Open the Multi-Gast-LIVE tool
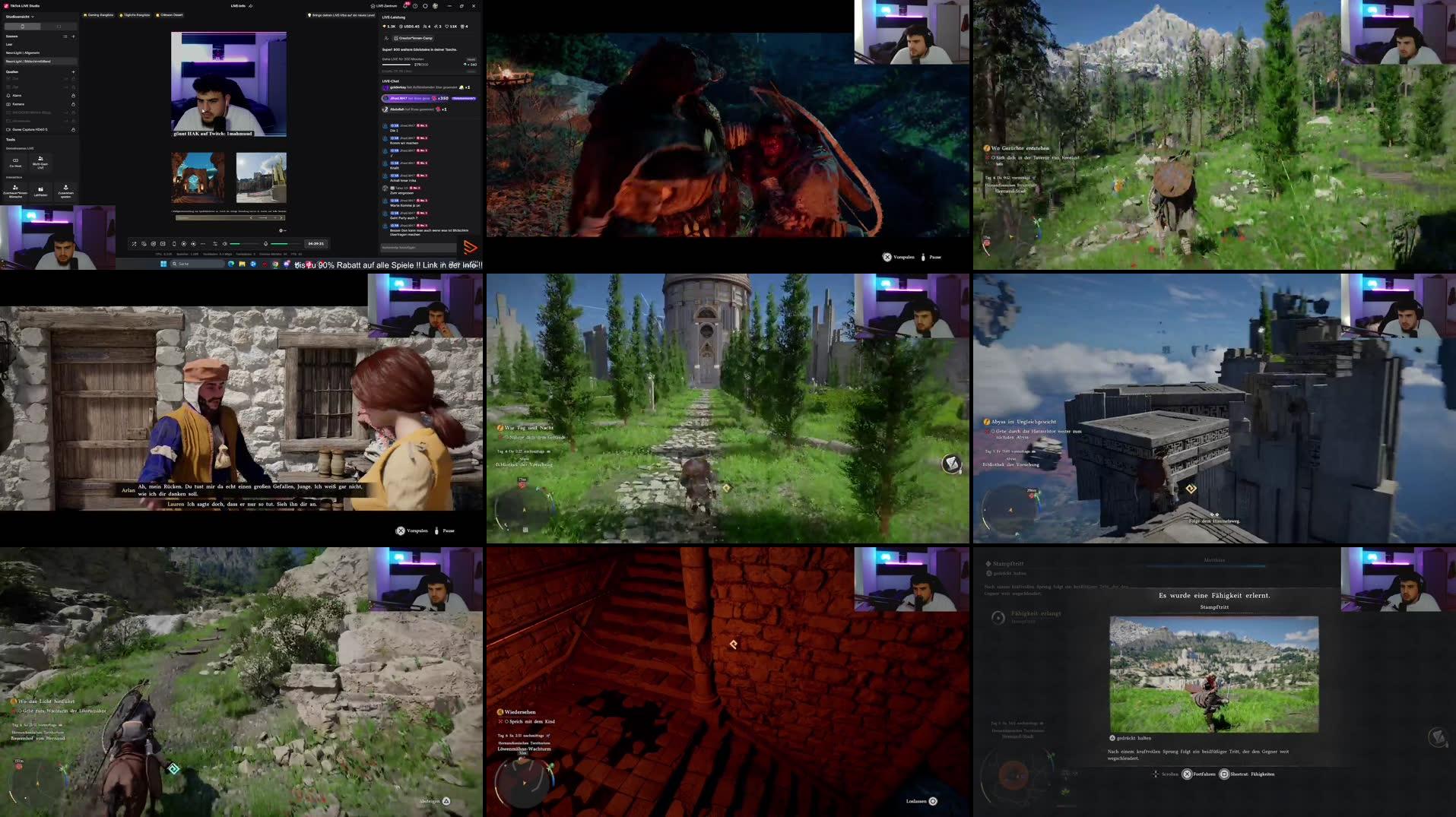1456x817 pixels. click(x=40, y=162)
